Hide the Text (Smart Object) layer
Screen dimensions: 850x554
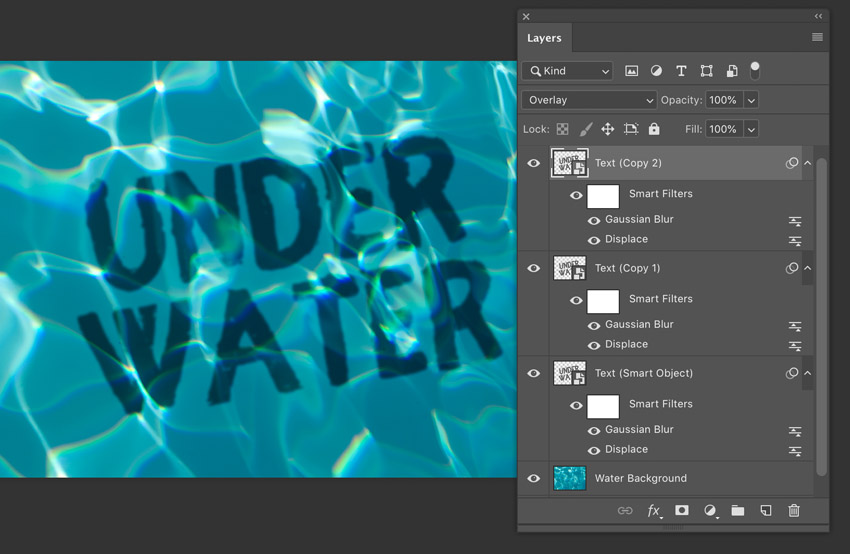pyautogui.click(x=533, y=373)
